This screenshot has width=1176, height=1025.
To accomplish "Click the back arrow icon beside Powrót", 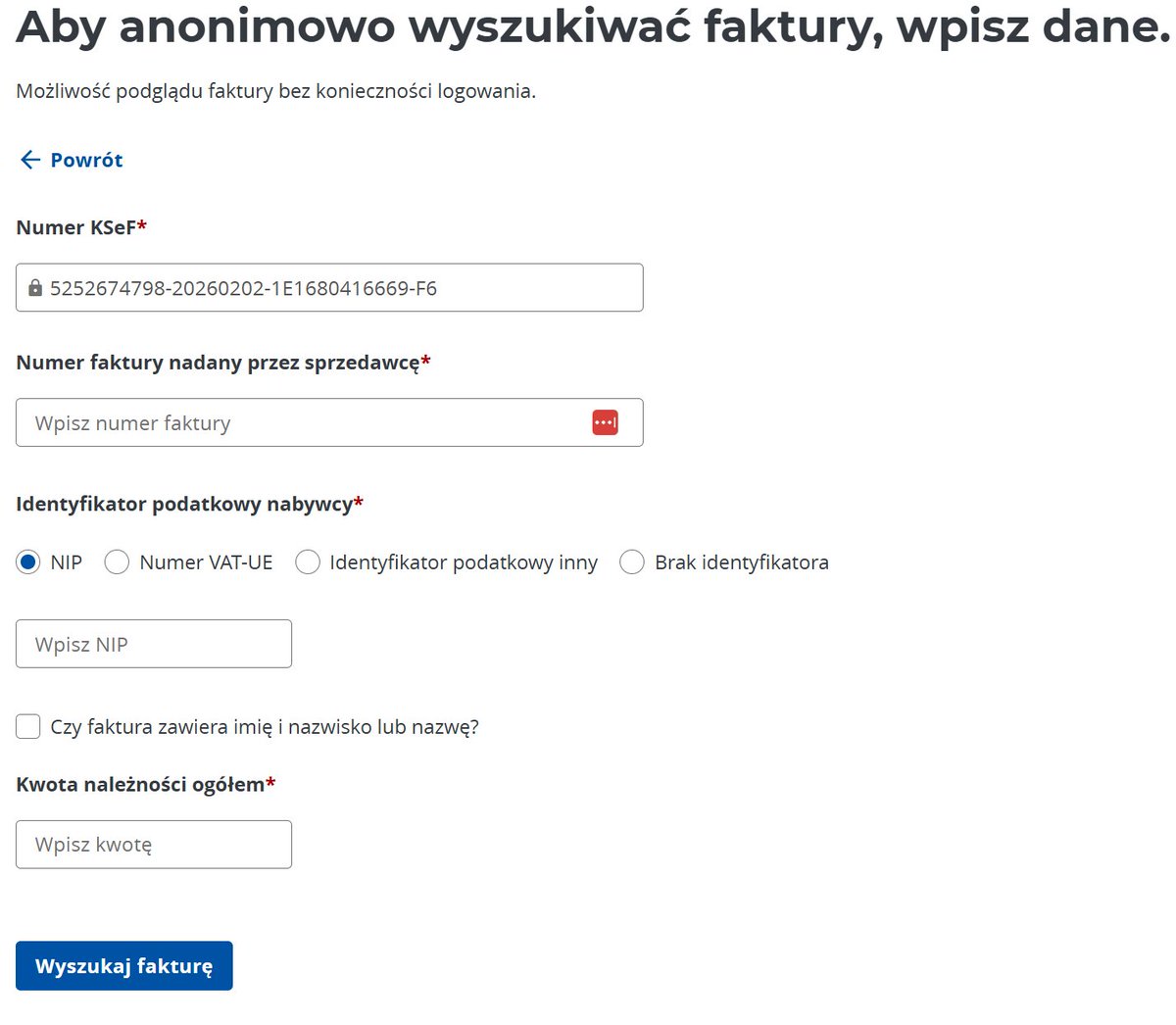I will (x=30, y=160).
